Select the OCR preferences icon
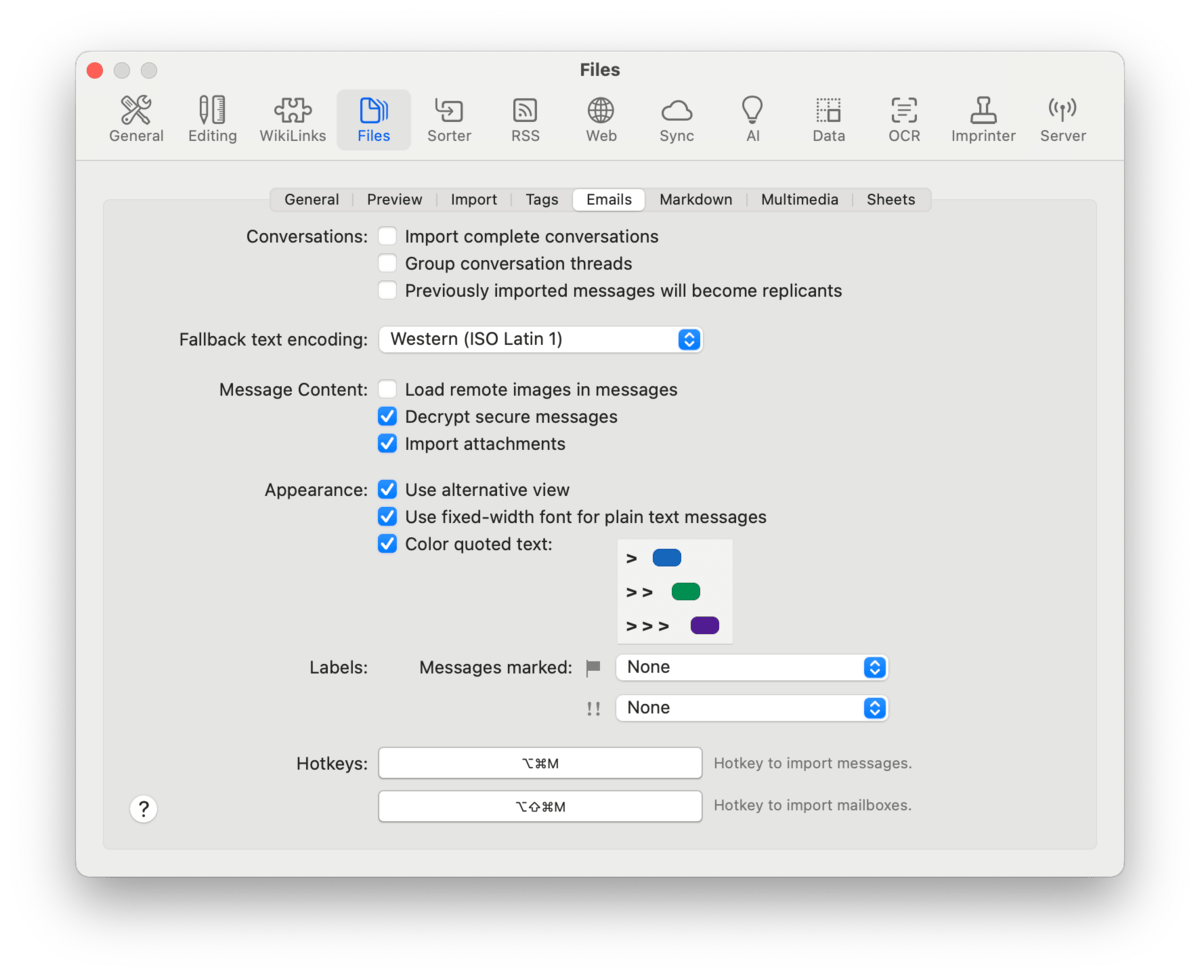 coord(904,120)
